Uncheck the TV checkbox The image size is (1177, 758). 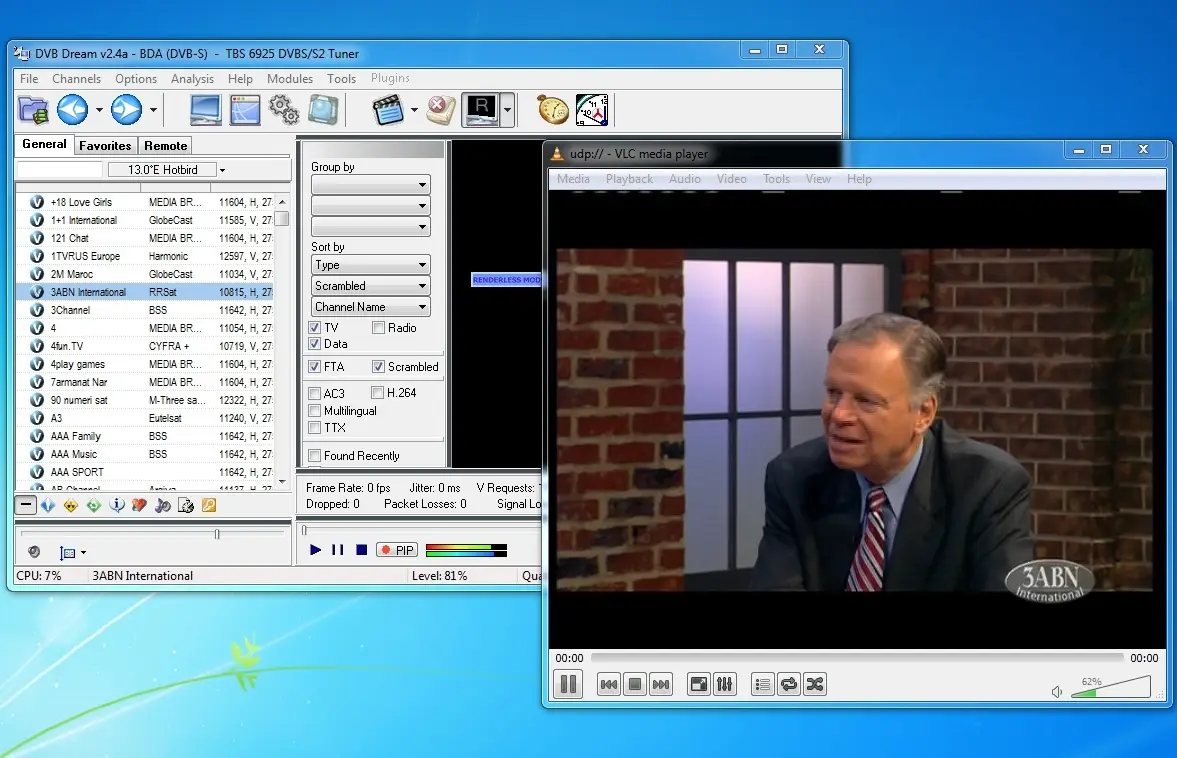(x=315, y=328)
